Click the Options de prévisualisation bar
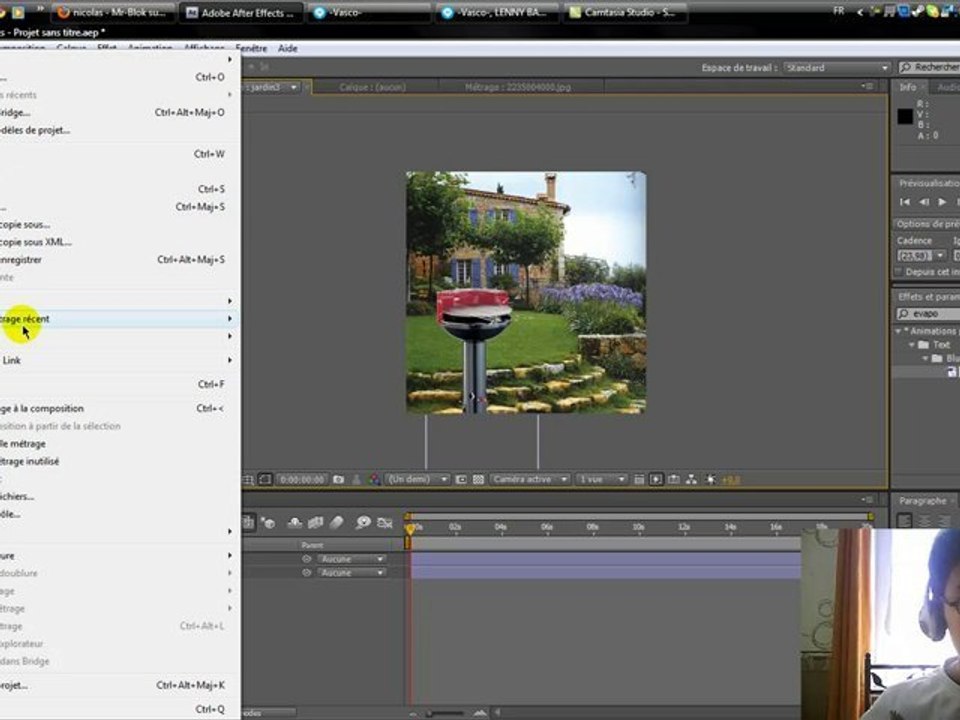Image resolution: width=960 pixels, height=720 pixels. coord(926,225)
